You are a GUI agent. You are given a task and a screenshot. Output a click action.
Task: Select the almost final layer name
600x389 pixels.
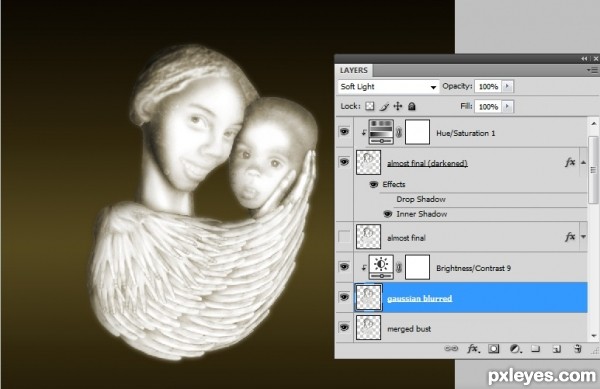pyautogui.click(x=406, y=238)
